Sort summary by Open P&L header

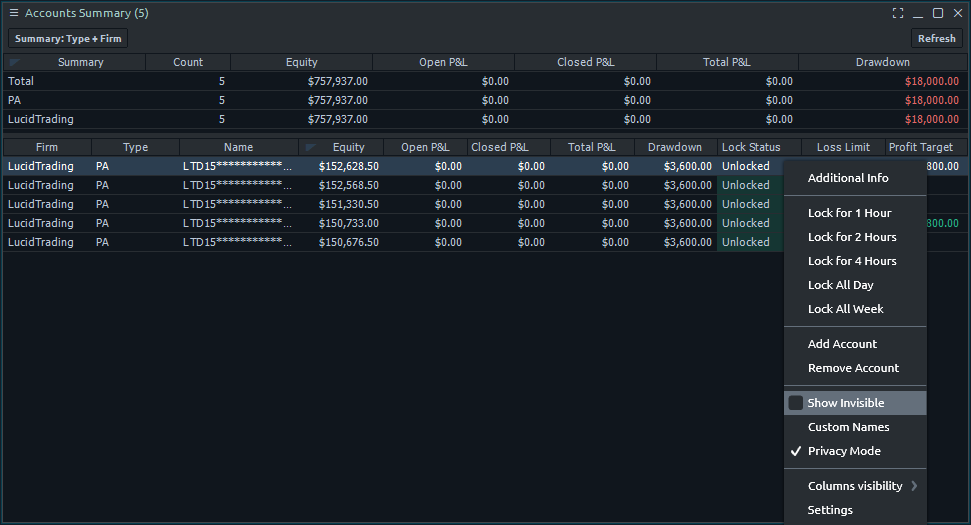point(443,62)
